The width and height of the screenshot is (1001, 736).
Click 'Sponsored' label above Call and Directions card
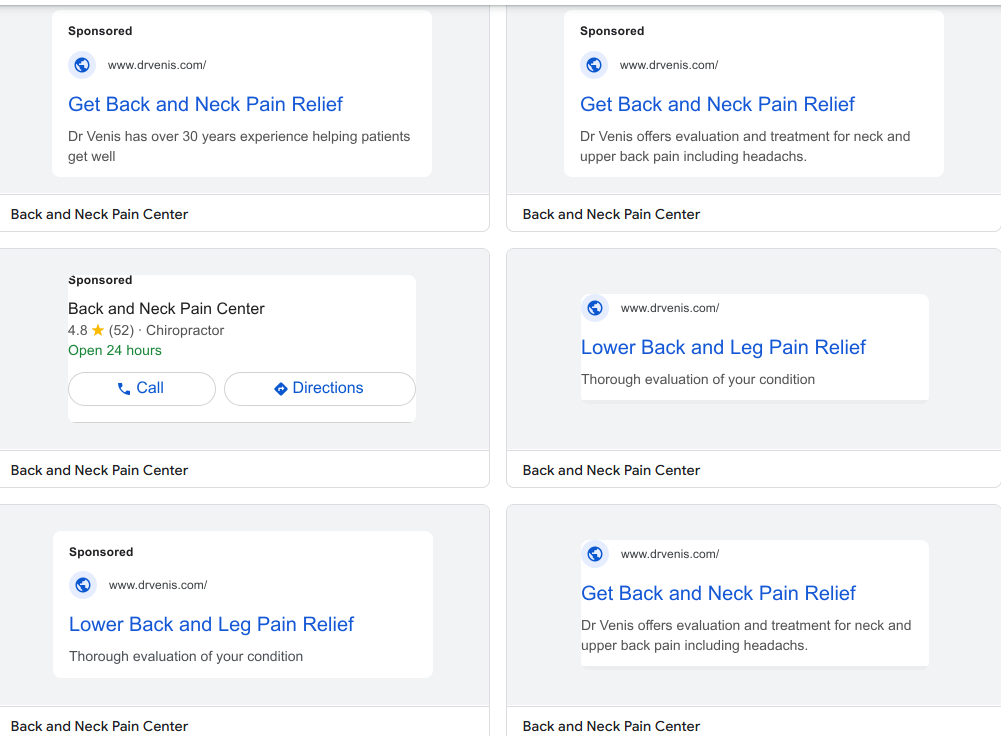(100, 280)
